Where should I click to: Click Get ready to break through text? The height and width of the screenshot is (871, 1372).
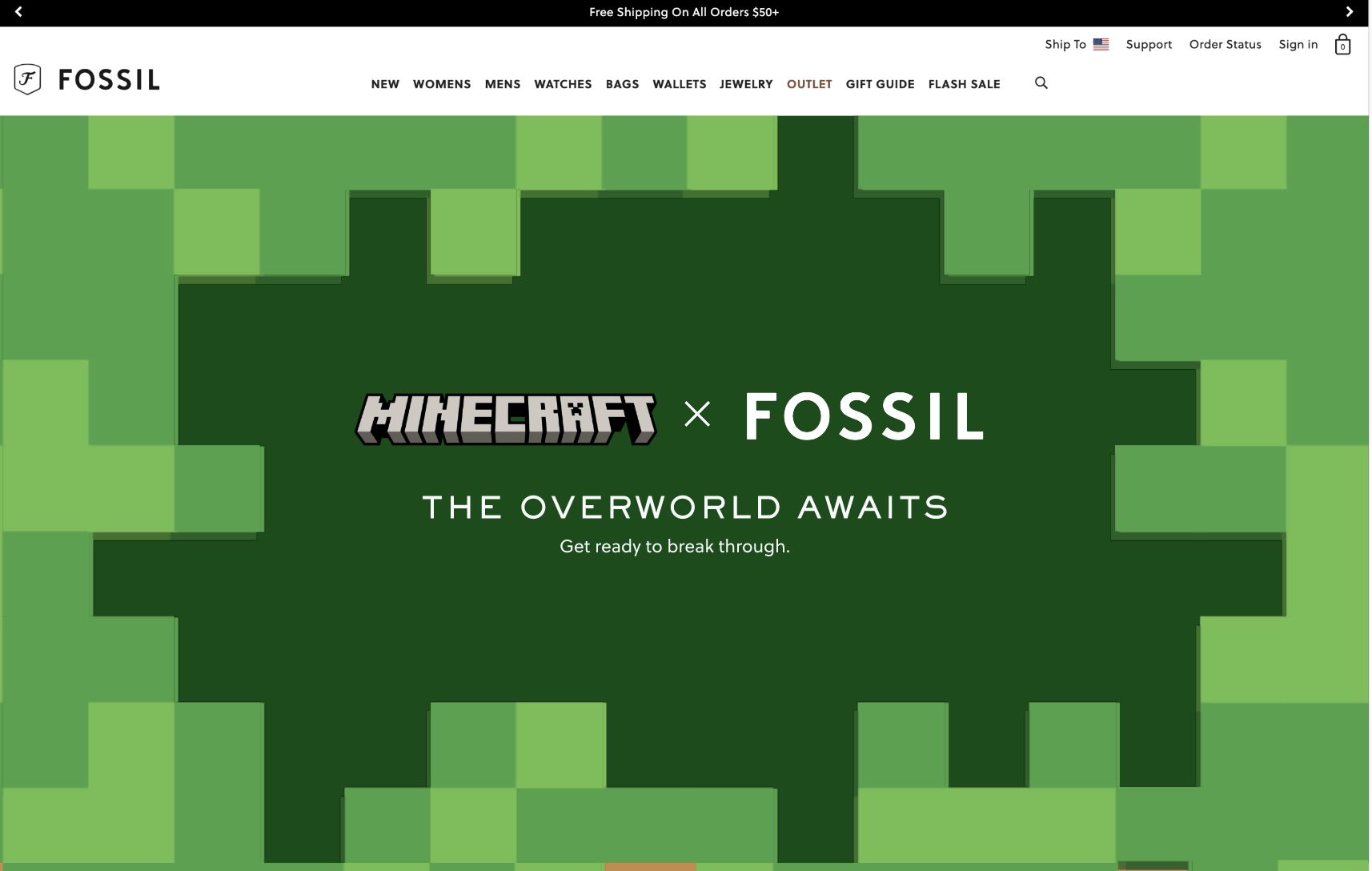pyautogui.click(x=675, y=546)
